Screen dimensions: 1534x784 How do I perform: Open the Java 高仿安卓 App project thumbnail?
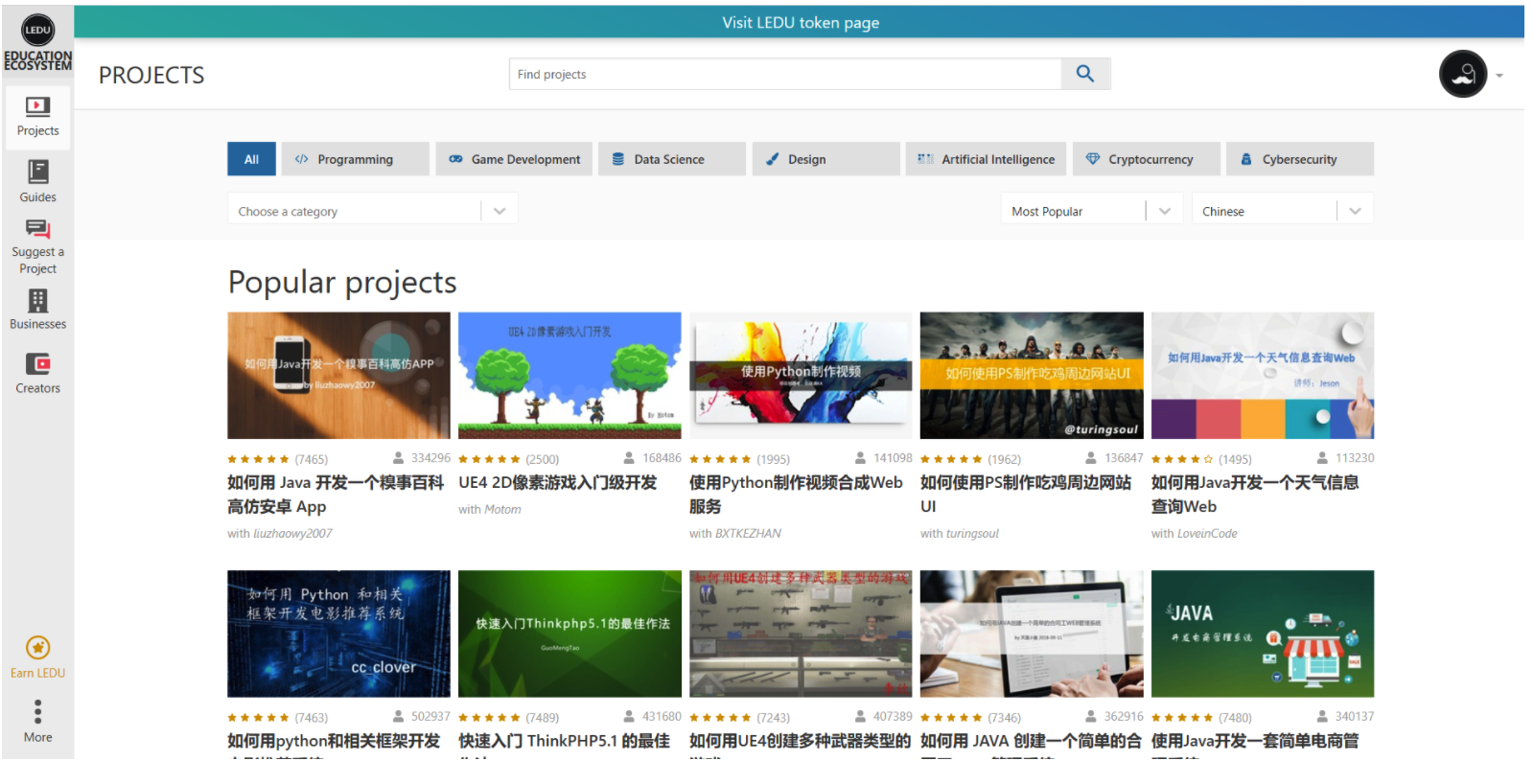338,375
